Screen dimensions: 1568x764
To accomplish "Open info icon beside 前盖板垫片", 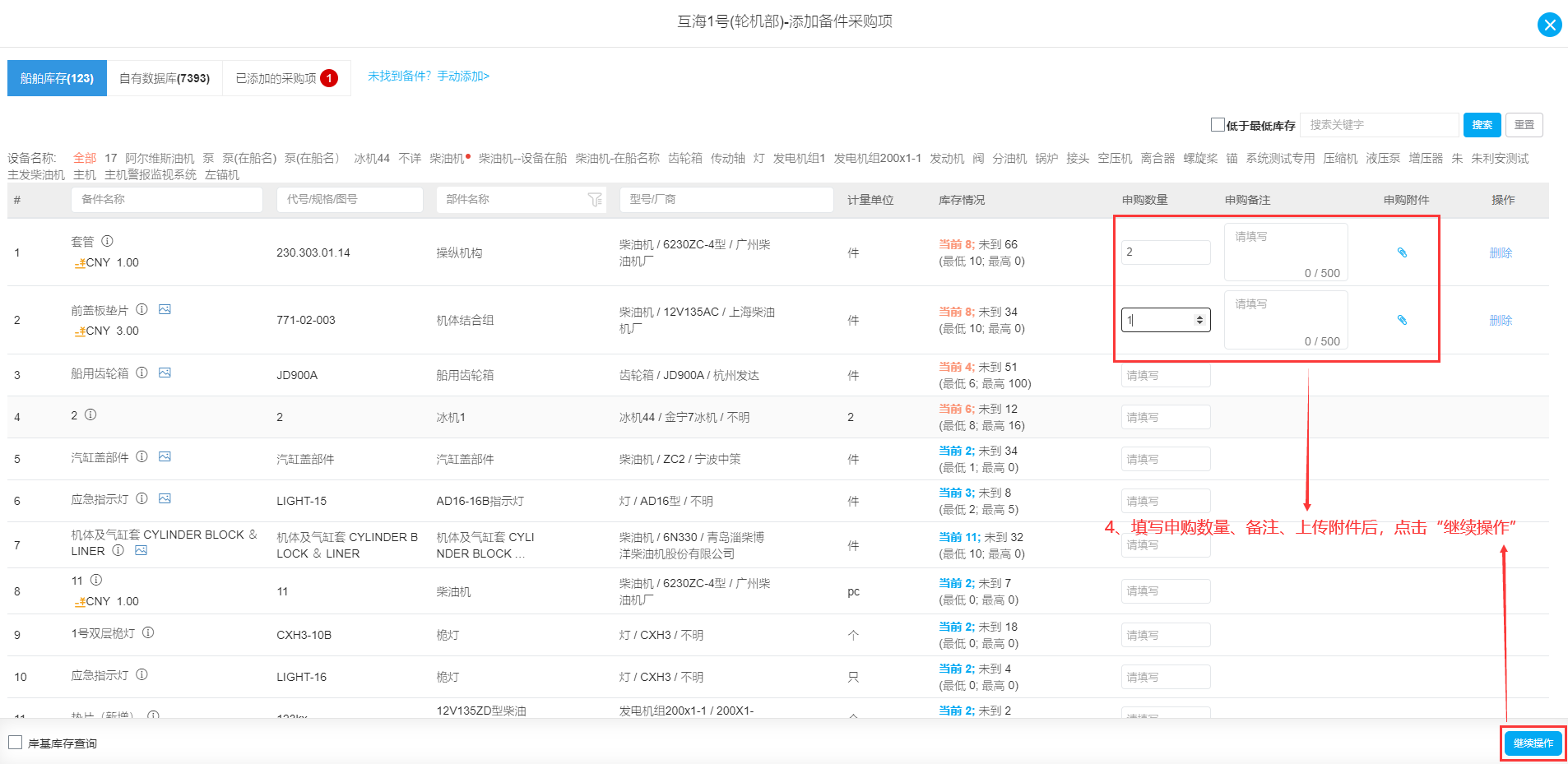I will [x=141, y=309].
